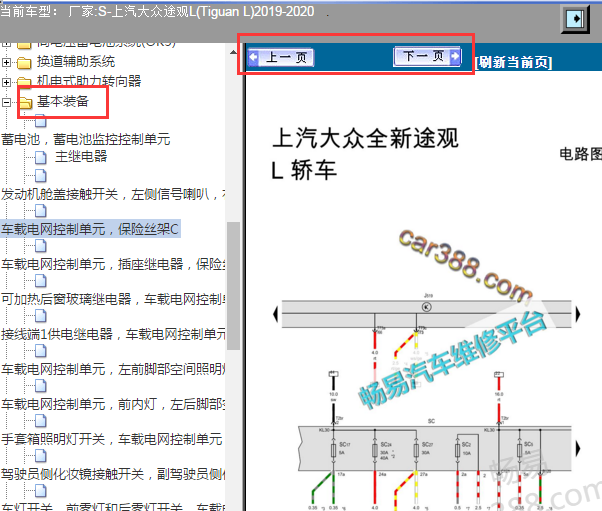Screen dimensions: 602x511
Task: Click the 上汽大众全新途观 L 轿车 title
Action: (365, 154)
